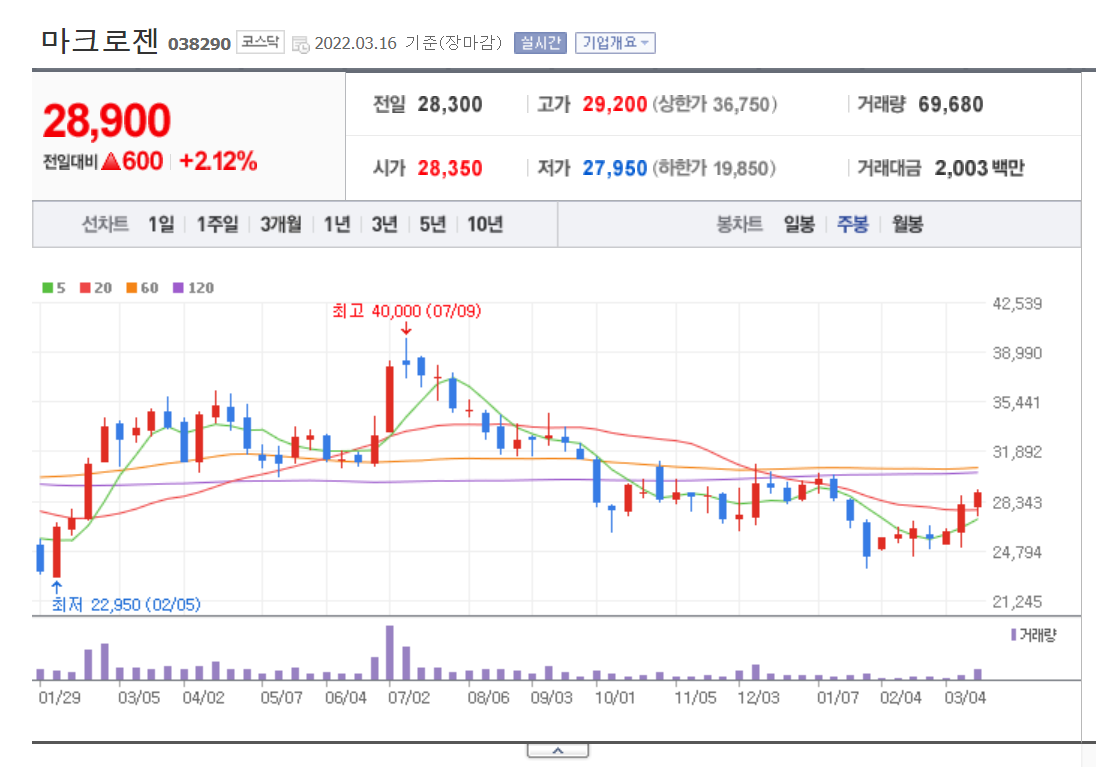Click the 최고 40,000 (07/09) marker
Screen dimensions: 1096x767
point(407,310)
